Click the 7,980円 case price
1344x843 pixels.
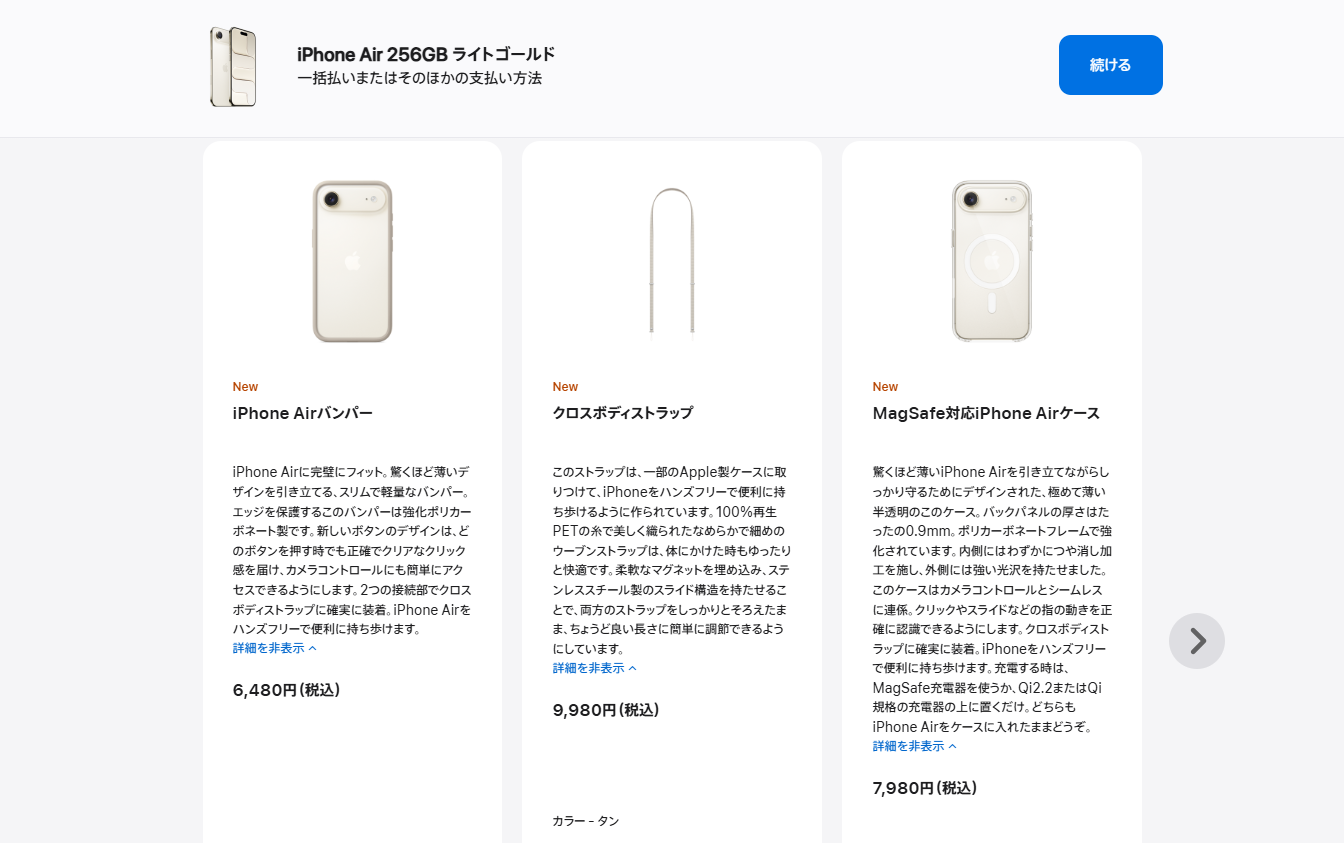(925, 788)
